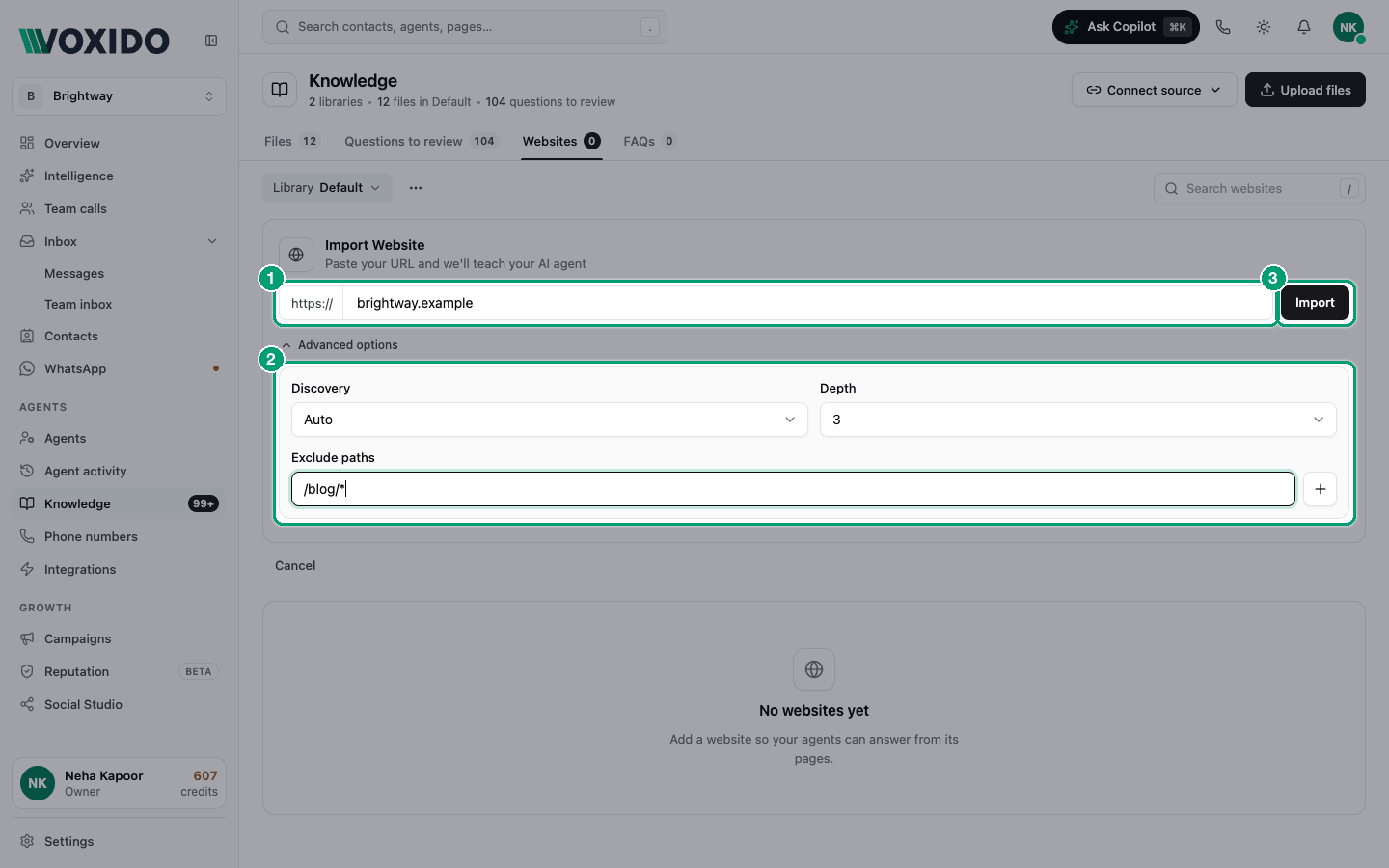The image size is (1389, 868).
Task: Click the global search contacts box
Action: point(465,27)
